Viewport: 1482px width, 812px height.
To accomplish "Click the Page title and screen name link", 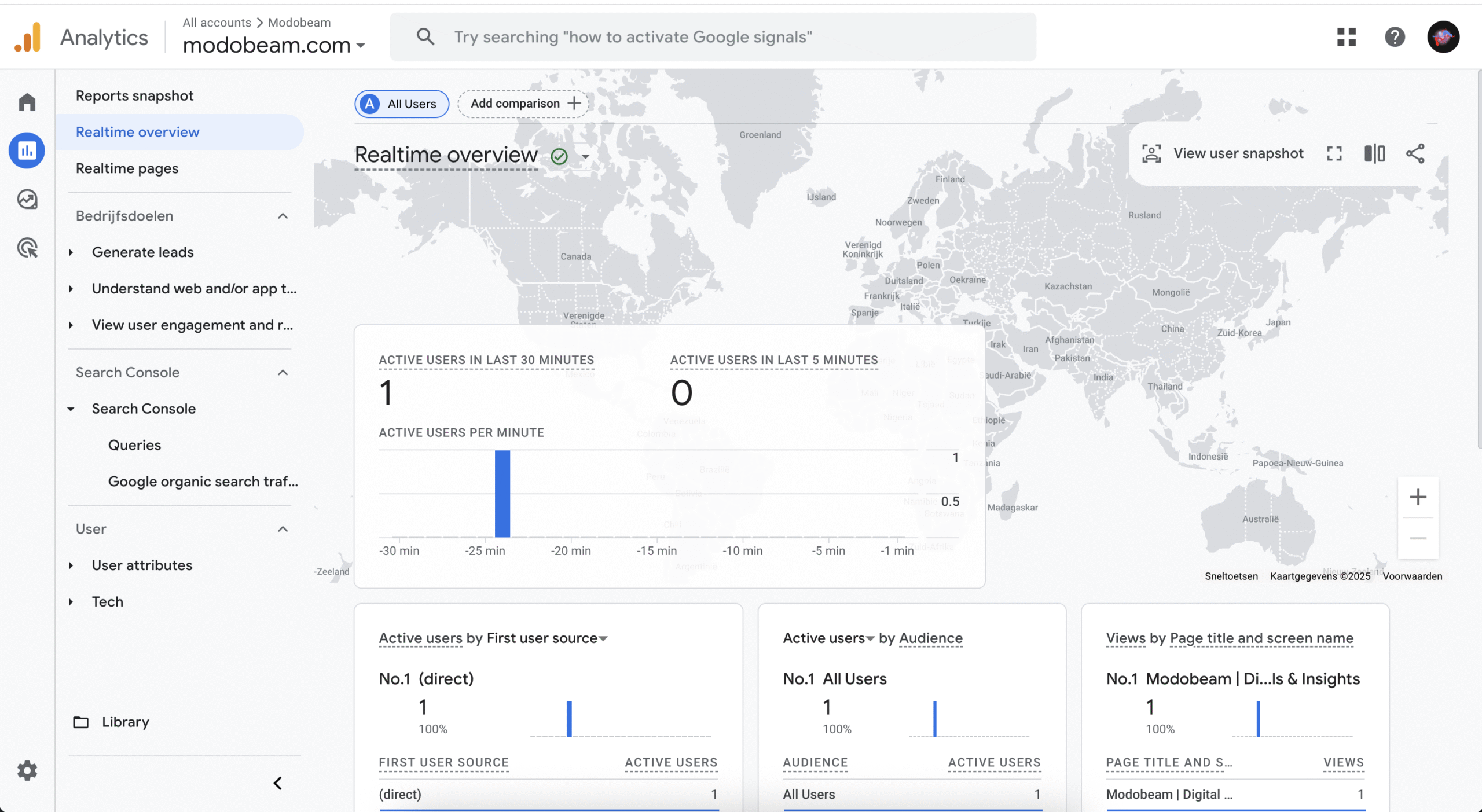I will coord(1261,638).
